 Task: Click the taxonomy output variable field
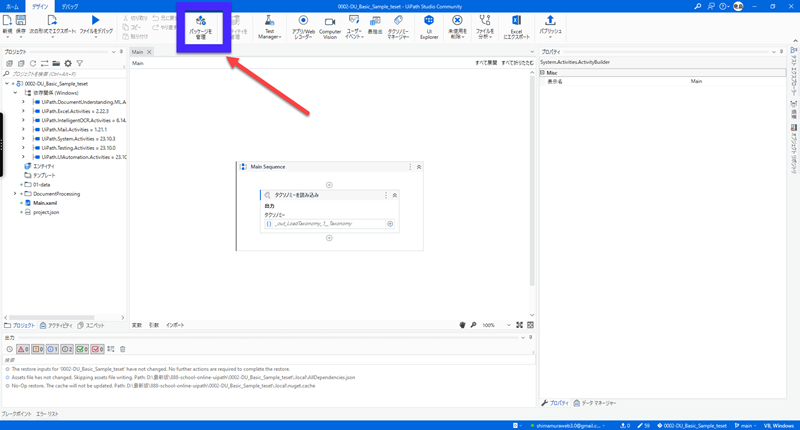324,223
